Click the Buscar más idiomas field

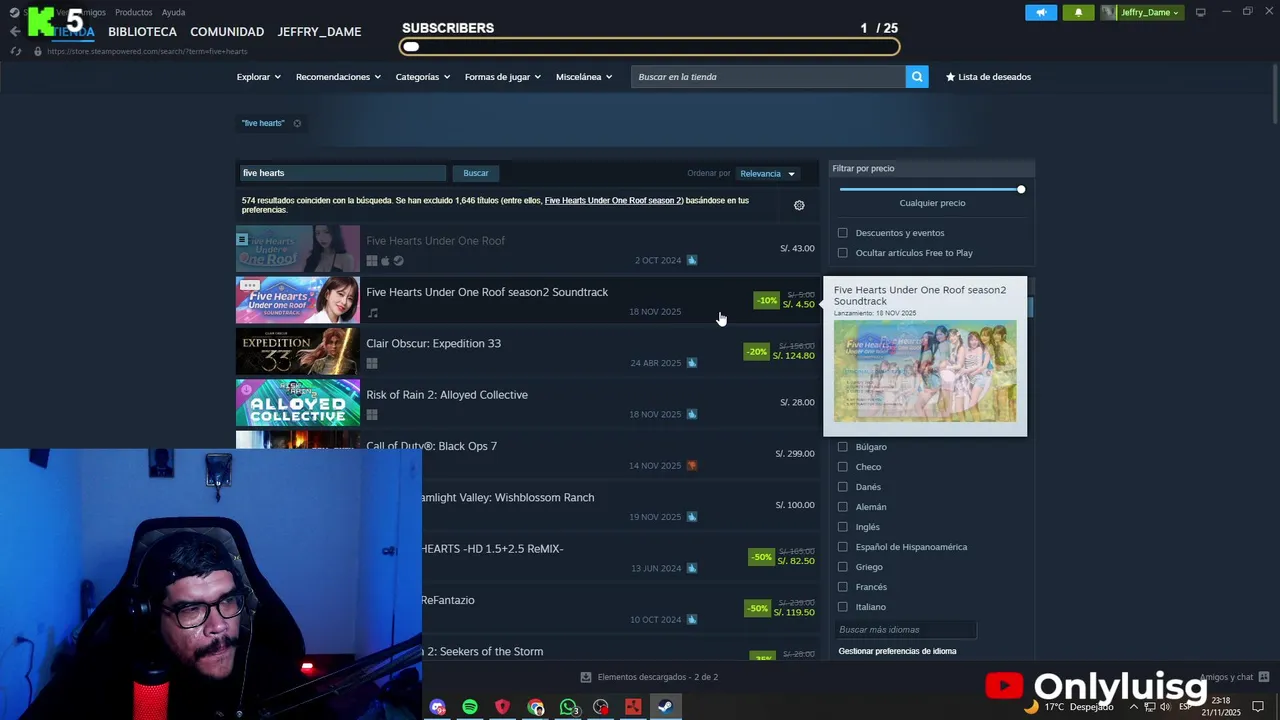click(x=906, y=630)
